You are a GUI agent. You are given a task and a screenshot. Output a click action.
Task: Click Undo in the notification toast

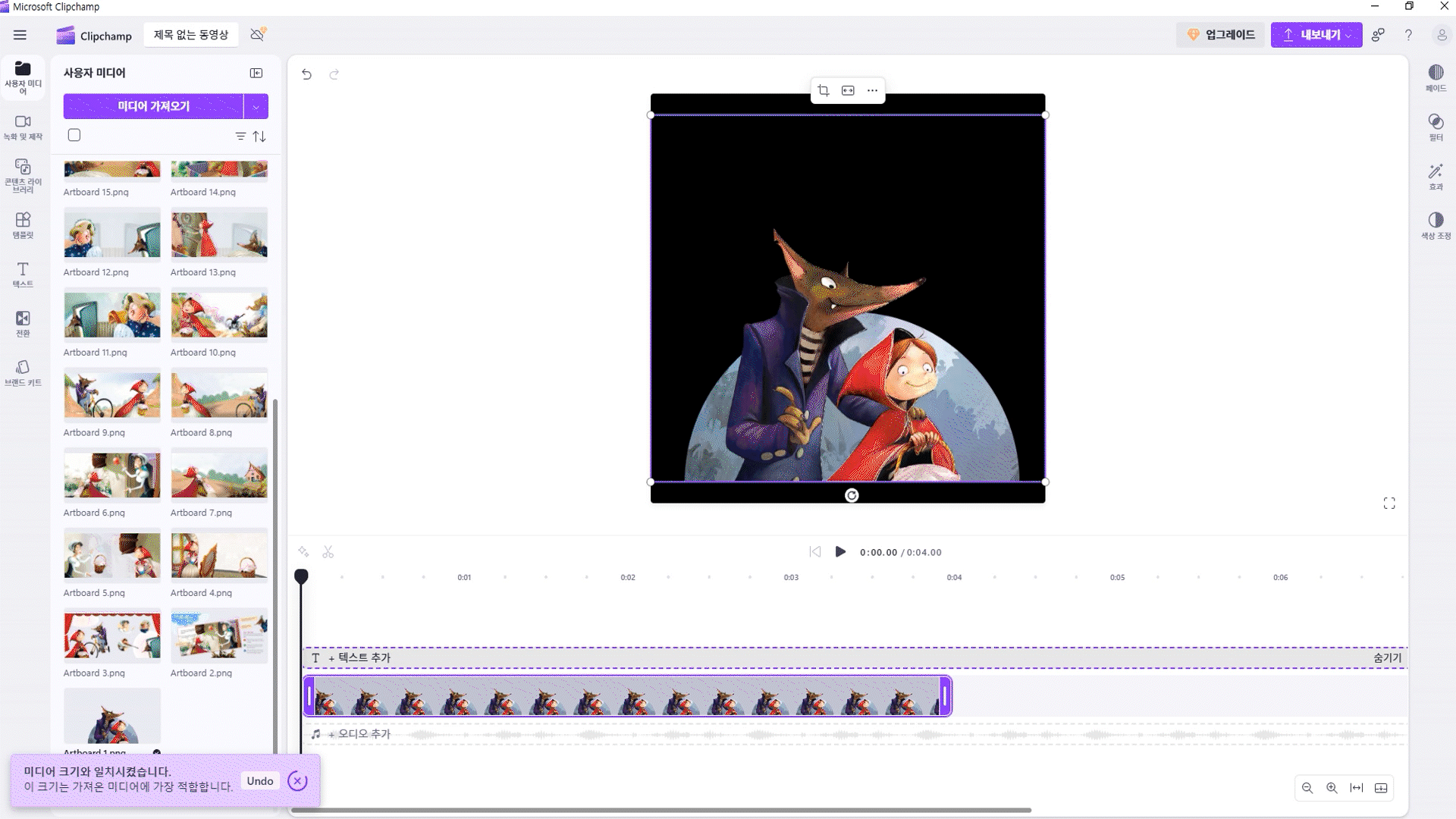tap(260, 781)
